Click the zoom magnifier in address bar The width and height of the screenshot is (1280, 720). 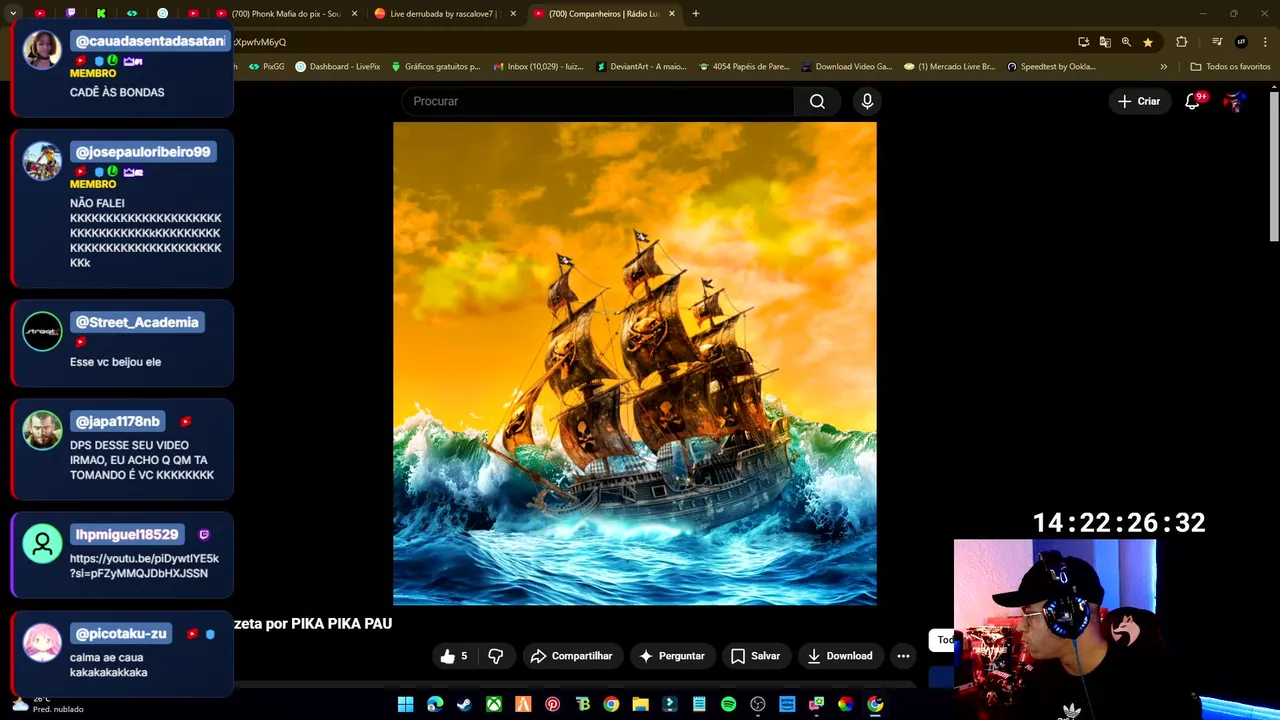tap(1126, 42)
